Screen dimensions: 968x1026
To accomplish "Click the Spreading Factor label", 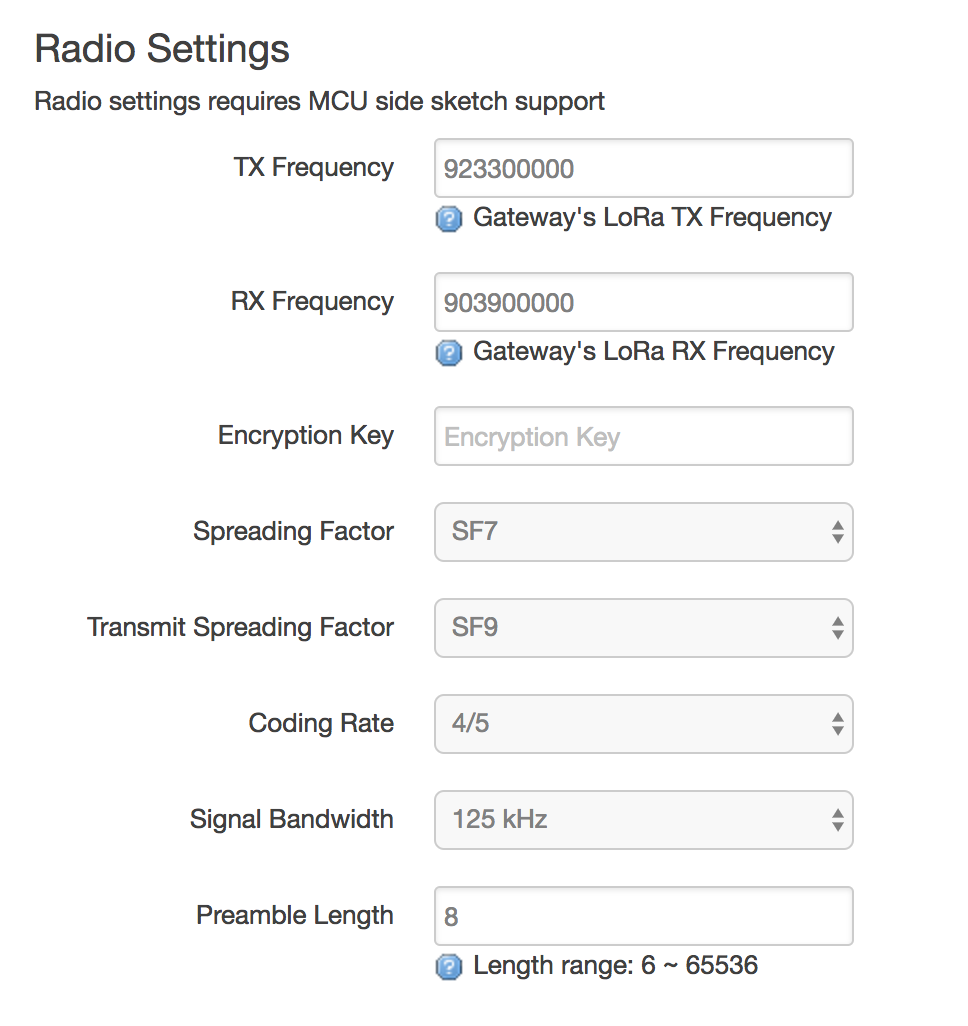I will pos(293,532).
